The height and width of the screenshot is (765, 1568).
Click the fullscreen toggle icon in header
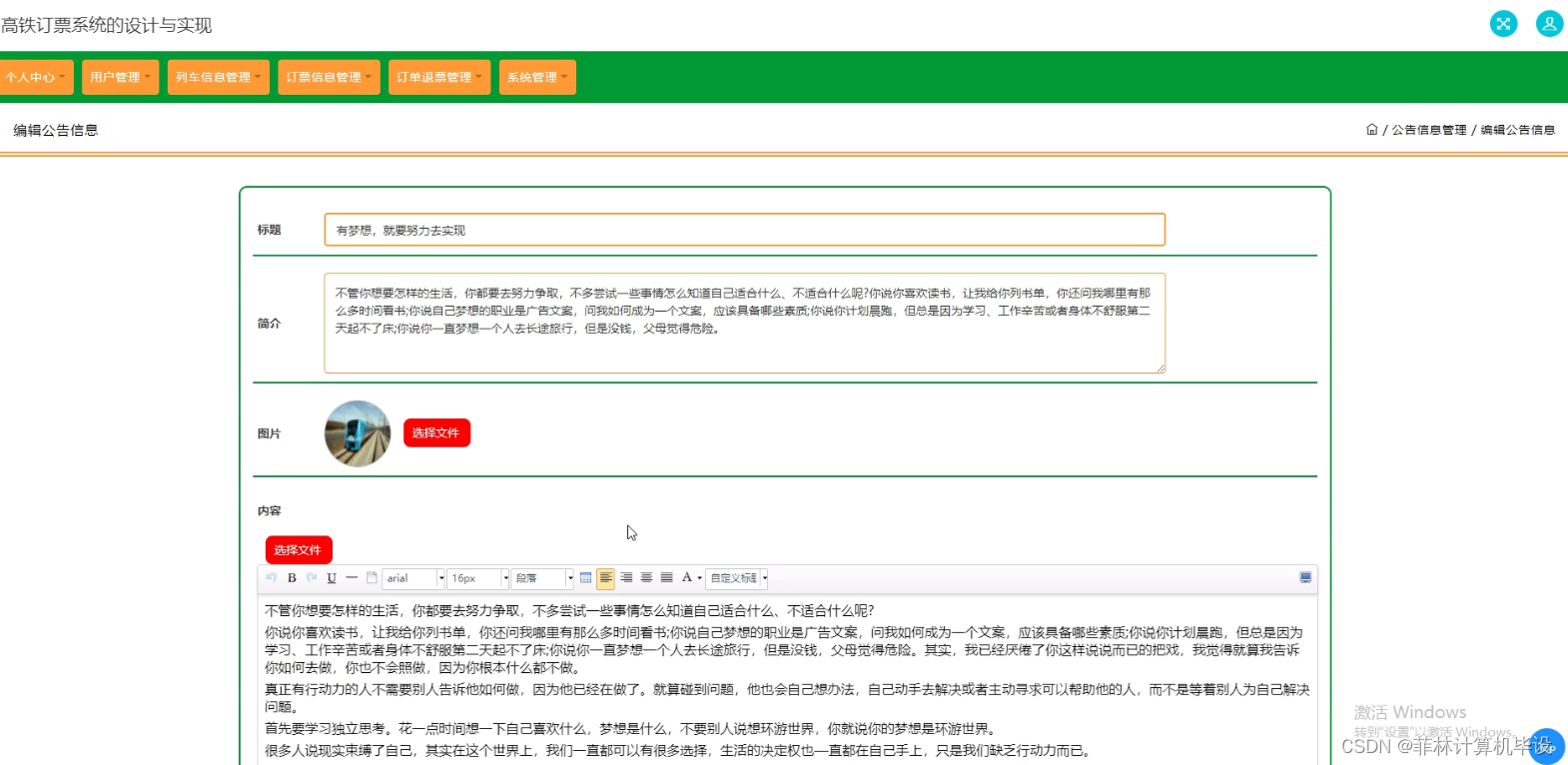click(1503, 23)
